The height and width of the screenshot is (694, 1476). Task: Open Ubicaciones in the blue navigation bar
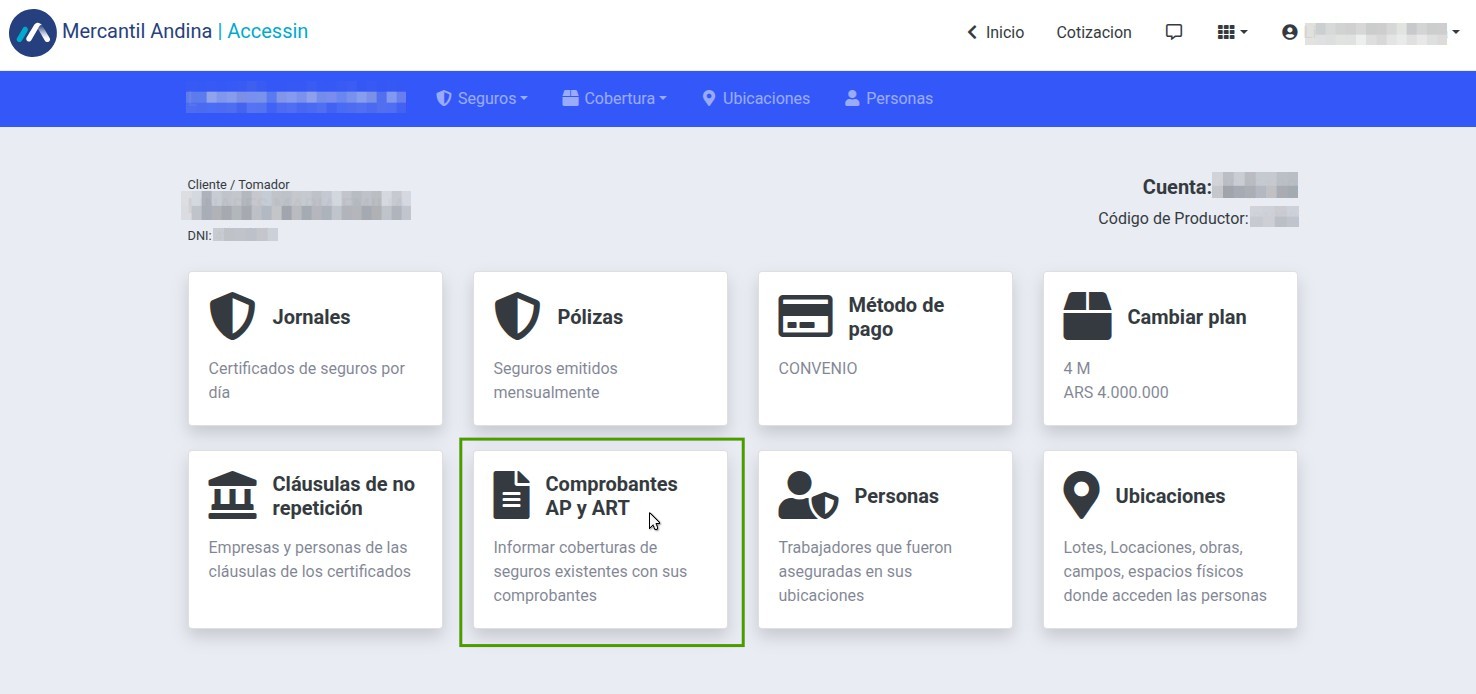pos(756,98)
